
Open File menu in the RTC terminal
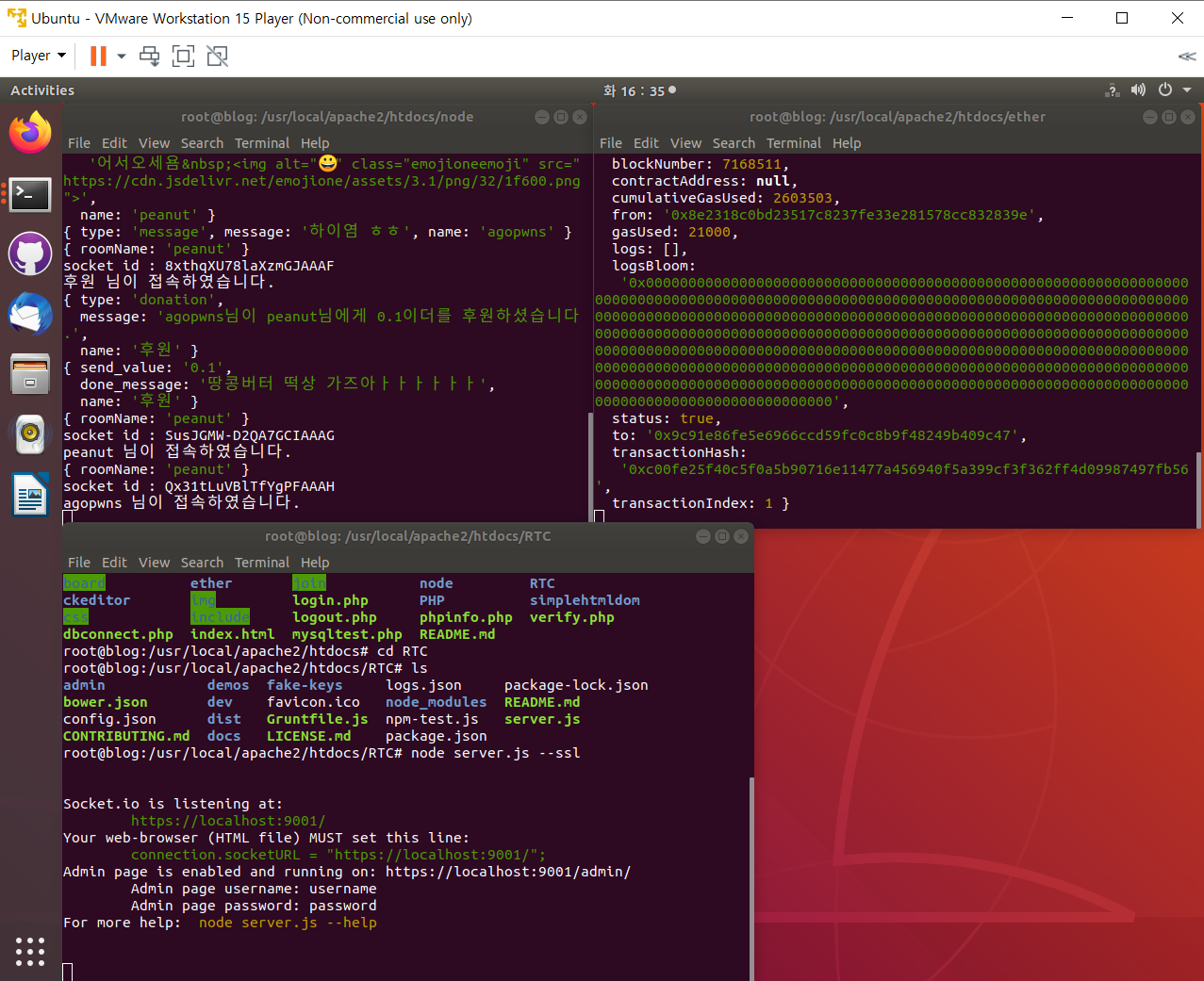point(79,563)
